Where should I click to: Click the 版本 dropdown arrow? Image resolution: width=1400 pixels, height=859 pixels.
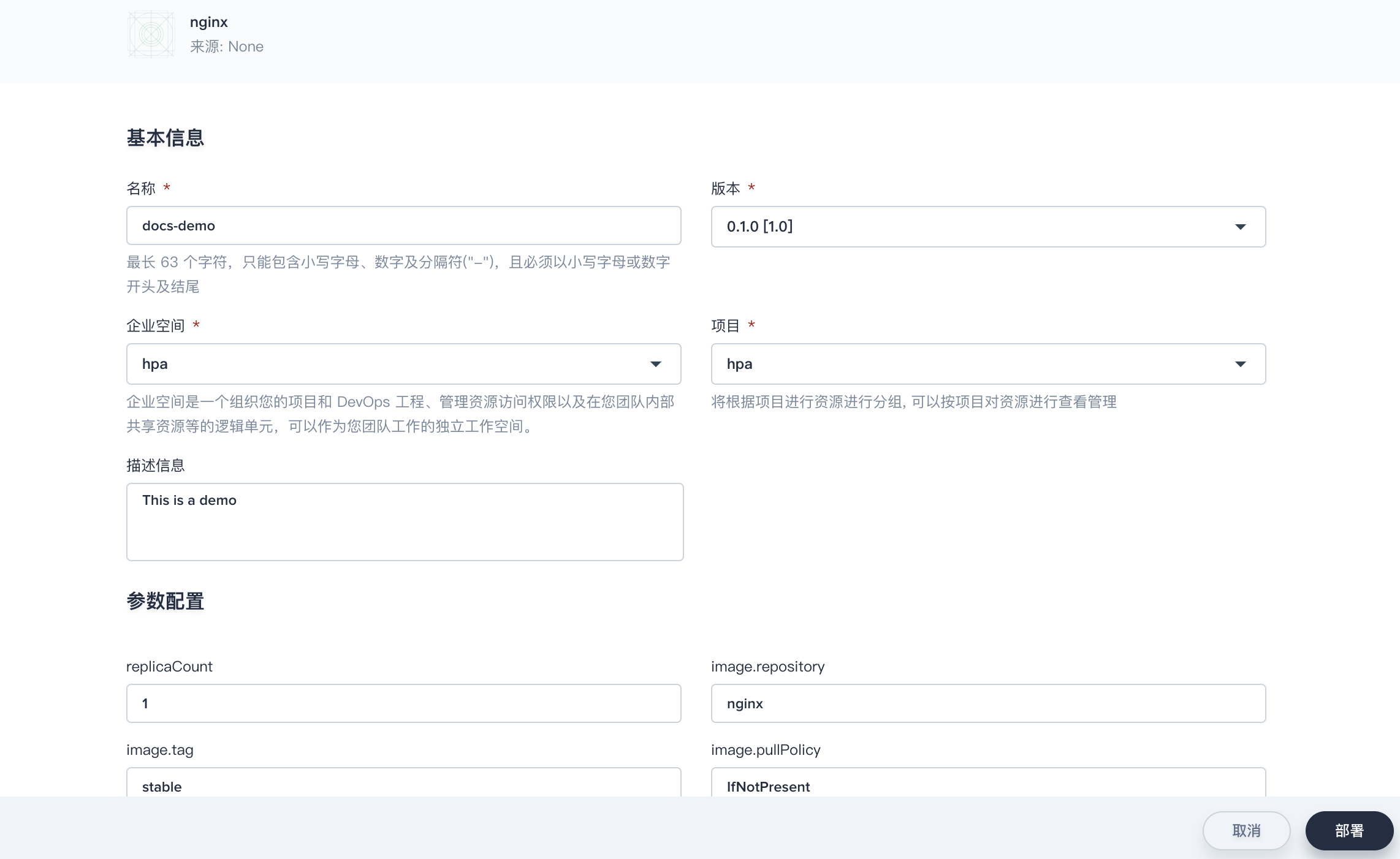(1244, 226)
